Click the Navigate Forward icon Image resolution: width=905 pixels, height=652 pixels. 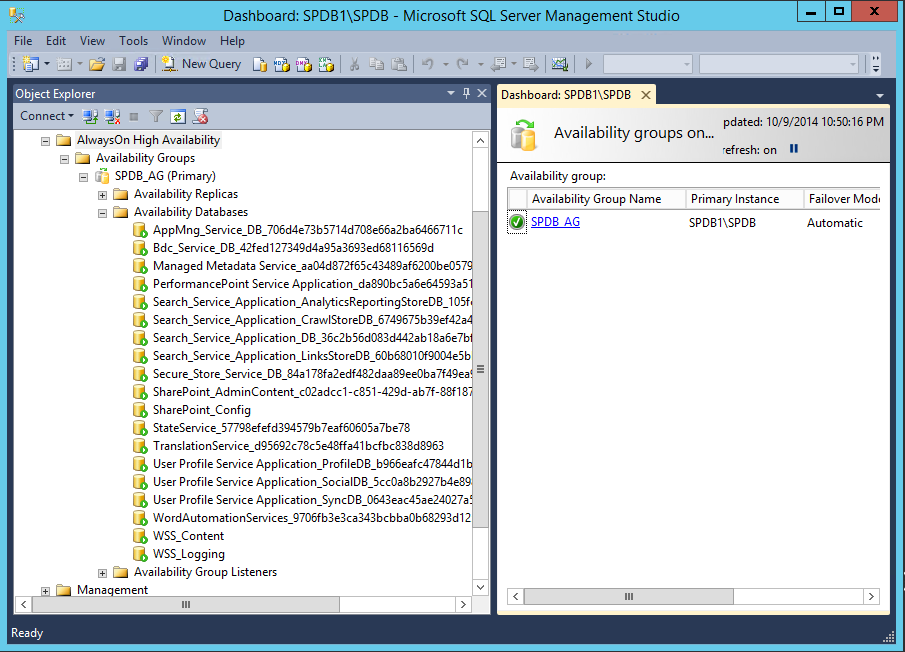(530, 64)
